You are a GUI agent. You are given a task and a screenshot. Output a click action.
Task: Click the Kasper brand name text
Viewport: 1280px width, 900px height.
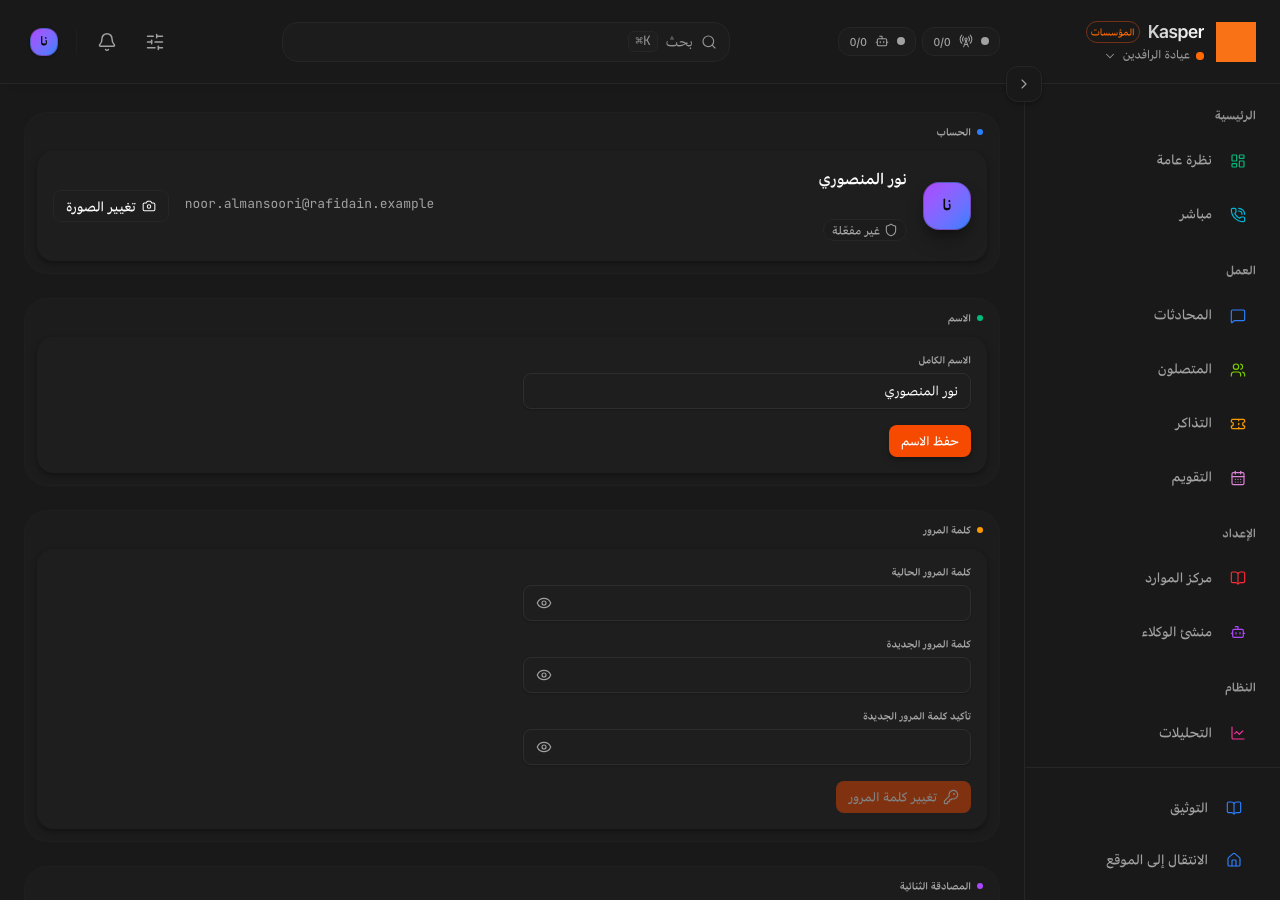(1176, 32)
